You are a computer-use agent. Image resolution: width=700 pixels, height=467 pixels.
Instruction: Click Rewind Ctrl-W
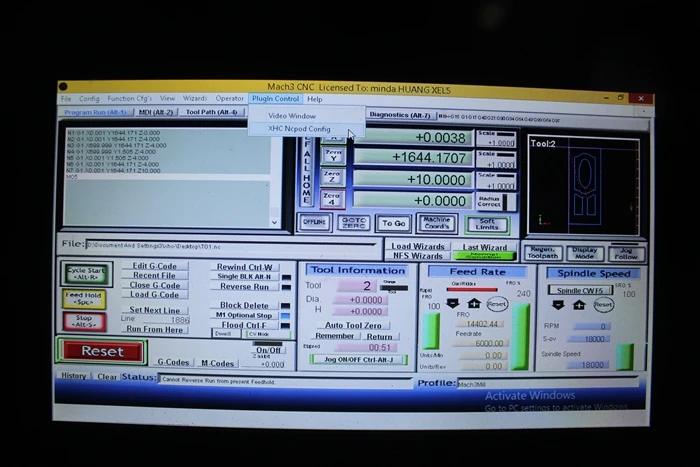[245, 267]
